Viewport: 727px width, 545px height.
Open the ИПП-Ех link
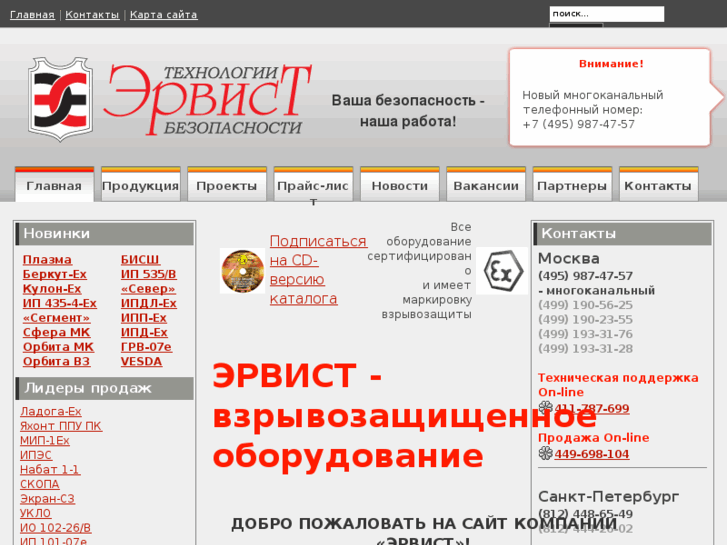(x=144, y=318)
